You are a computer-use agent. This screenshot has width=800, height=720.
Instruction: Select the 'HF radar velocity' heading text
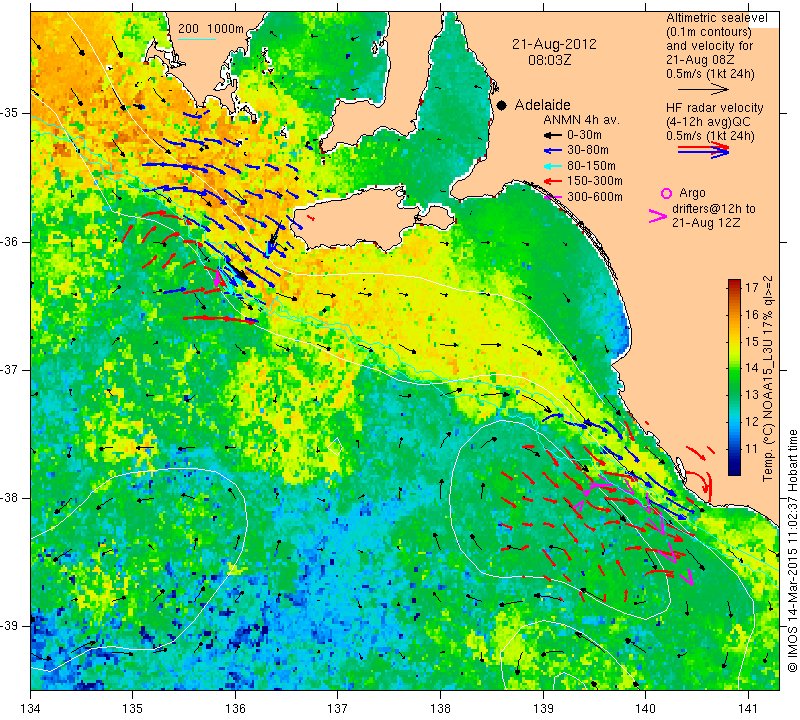pyautogui.click(x=715, y=108)
